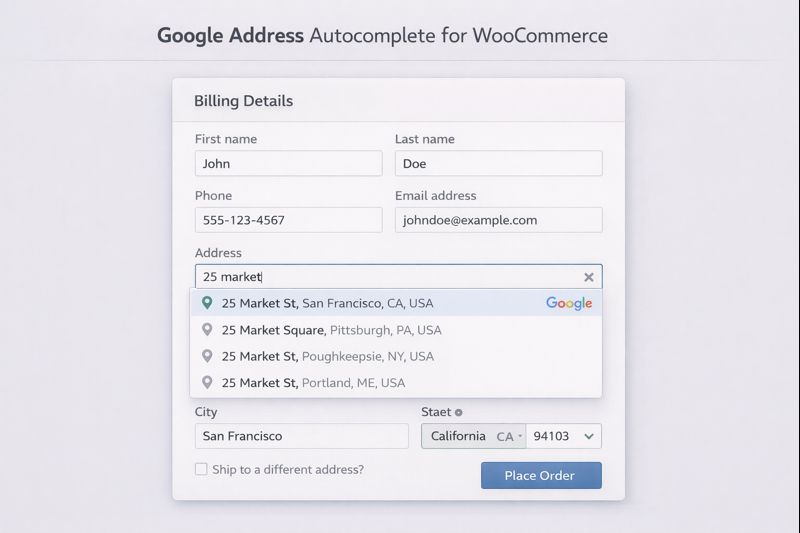Screen dimensions: 800x533
Task: Click the pin icon next to Pittsburgh suggestion
Action: 207,329
